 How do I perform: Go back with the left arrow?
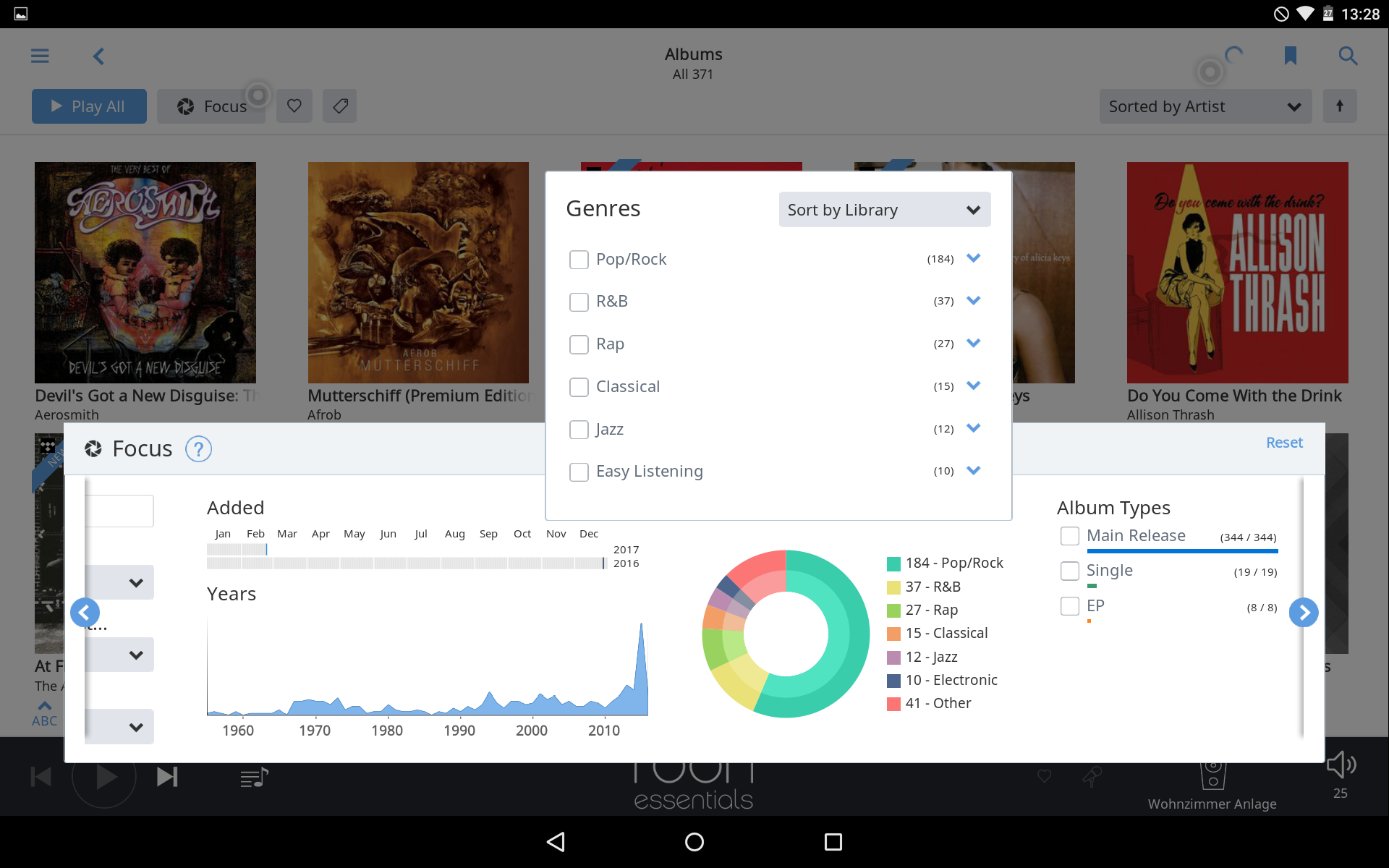pos(99,56)
